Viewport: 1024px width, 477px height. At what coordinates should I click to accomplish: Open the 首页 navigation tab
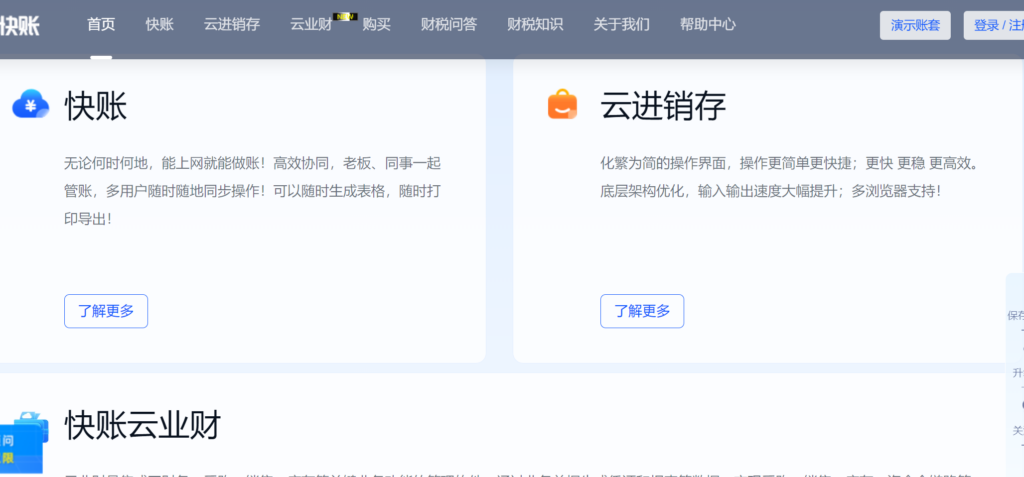point(101,25)
